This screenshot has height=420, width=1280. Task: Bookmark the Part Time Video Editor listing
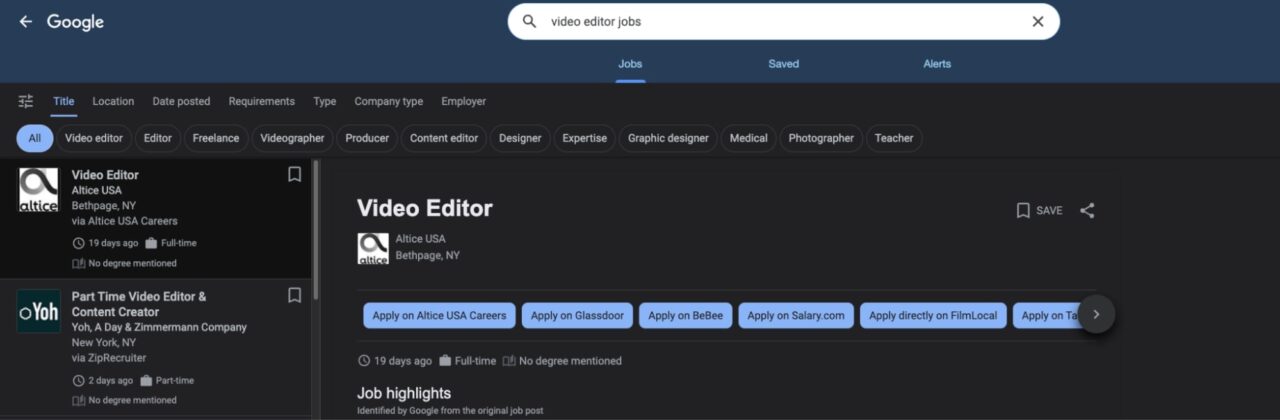[x=294, y=295]
